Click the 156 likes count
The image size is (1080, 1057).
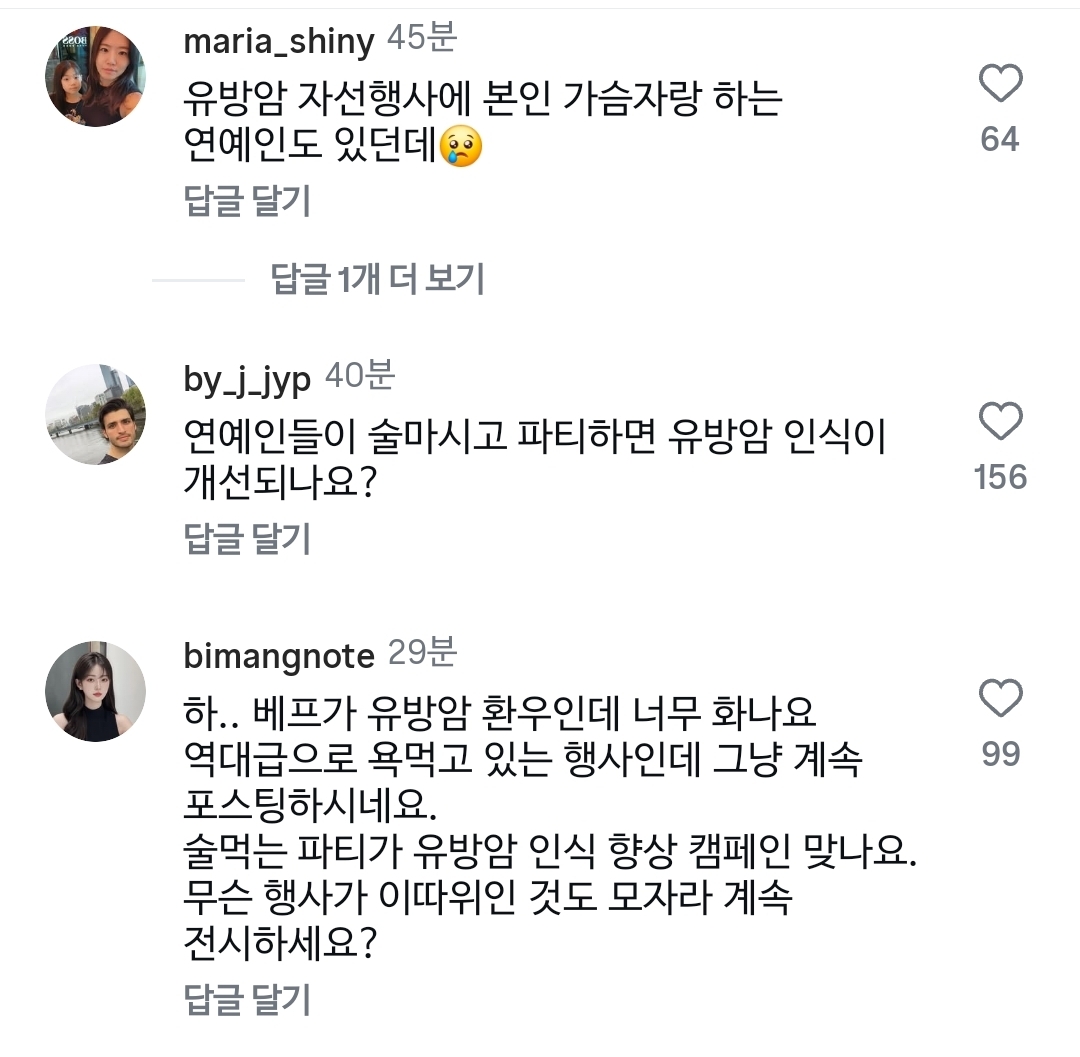1000,477
